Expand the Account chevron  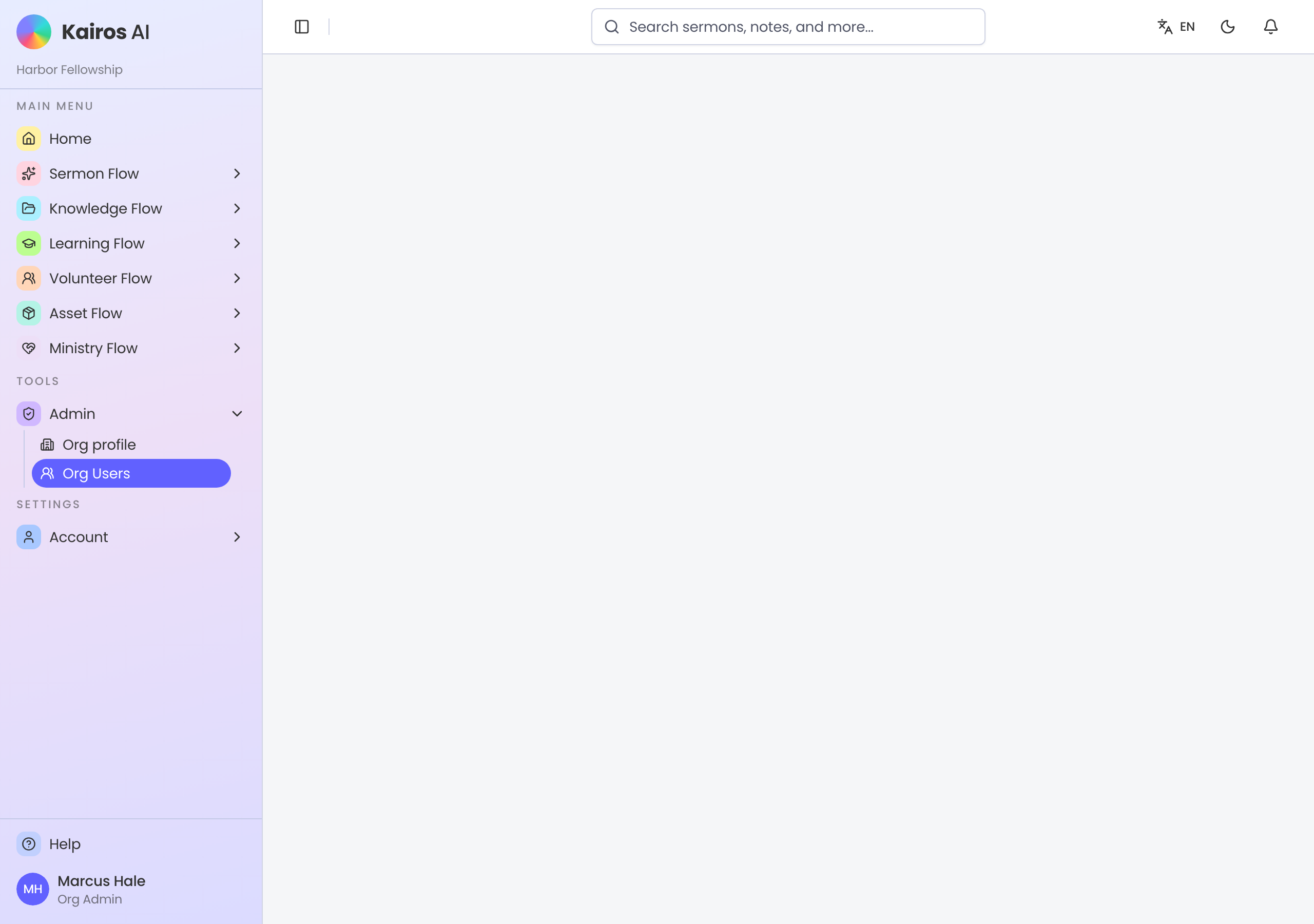point(237,537)
